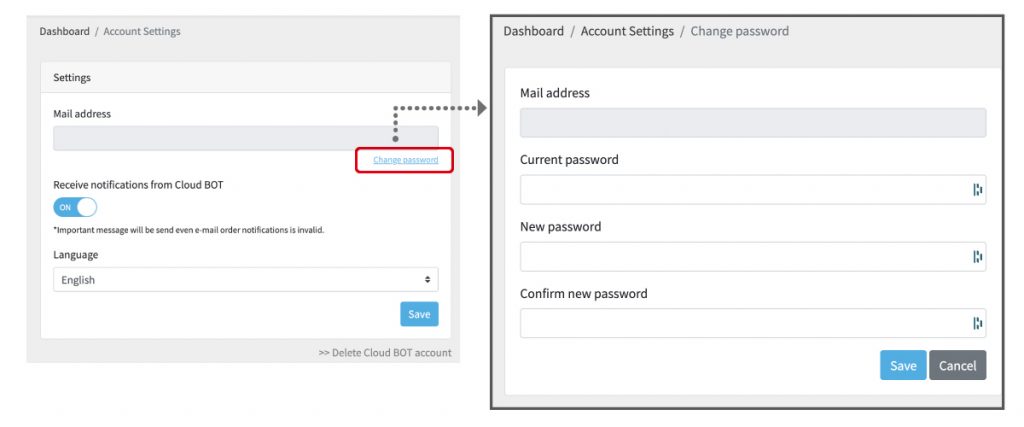
Task: Click password manager icon in Current password field
Action: click(x=977, y=190)
